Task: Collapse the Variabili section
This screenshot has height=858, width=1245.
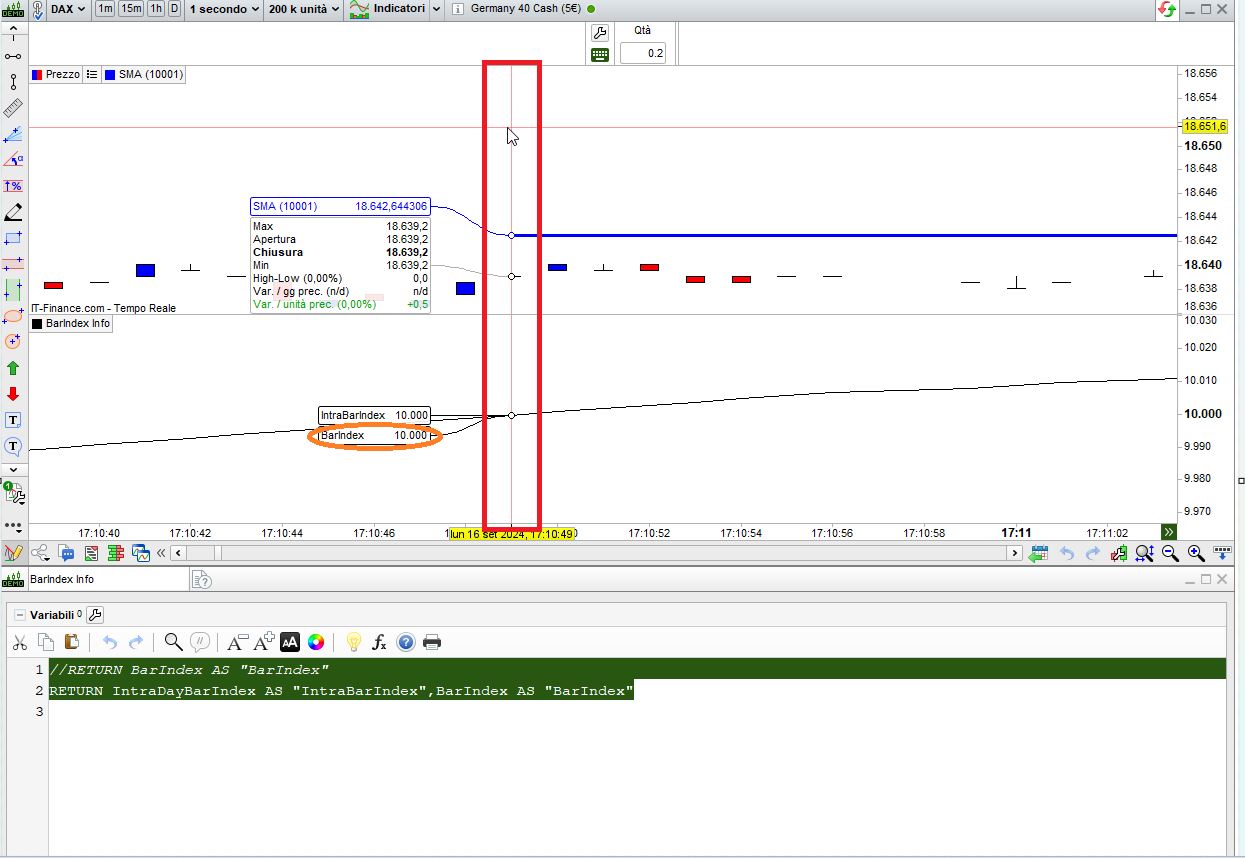Action: pos(20,615)
